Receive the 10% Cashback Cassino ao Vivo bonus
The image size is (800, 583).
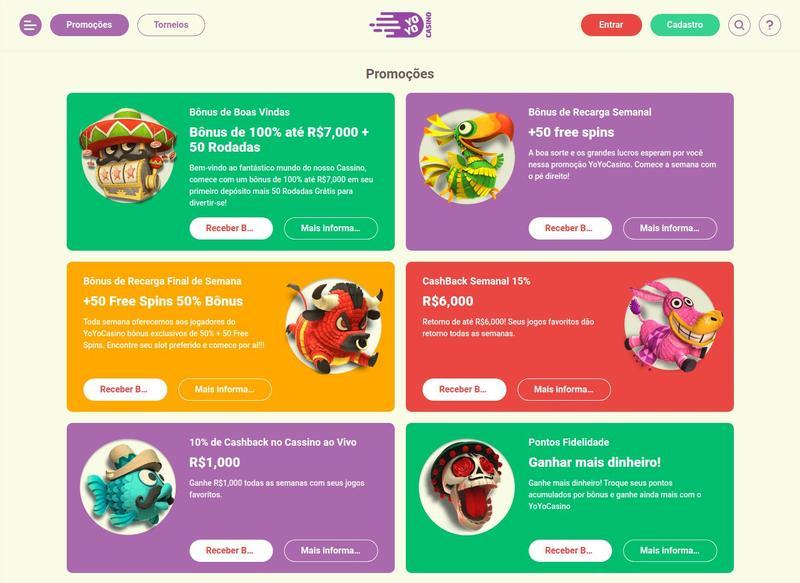231,550
